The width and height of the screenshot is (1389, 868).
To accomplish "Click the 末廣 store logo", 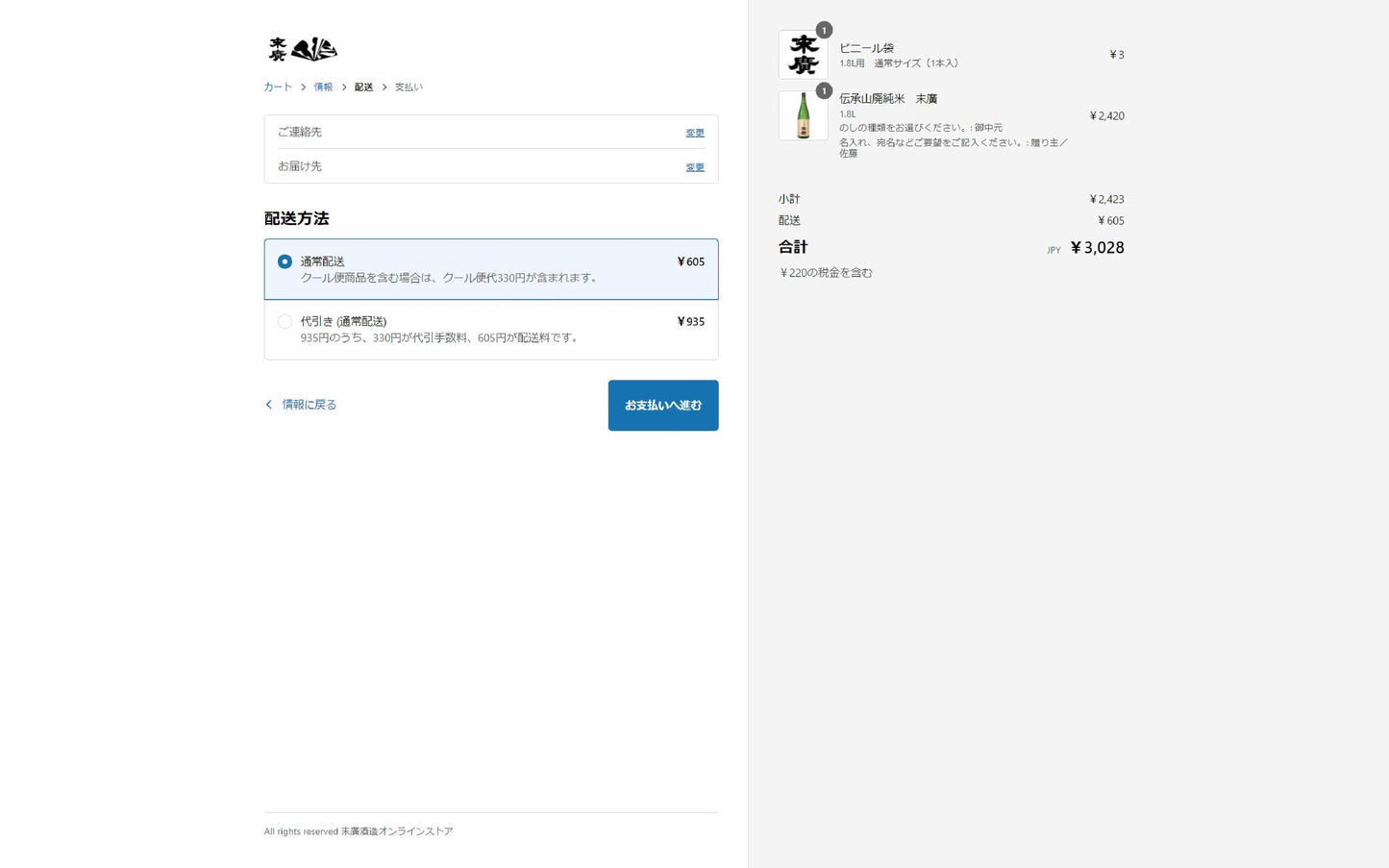I will (302, 49).
